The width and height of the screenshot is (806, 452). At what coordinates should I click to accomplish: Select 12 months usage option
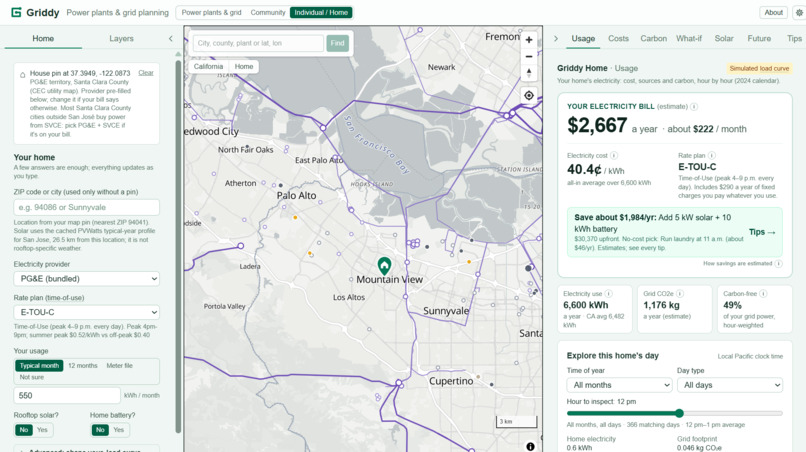(x=83, y=366)
